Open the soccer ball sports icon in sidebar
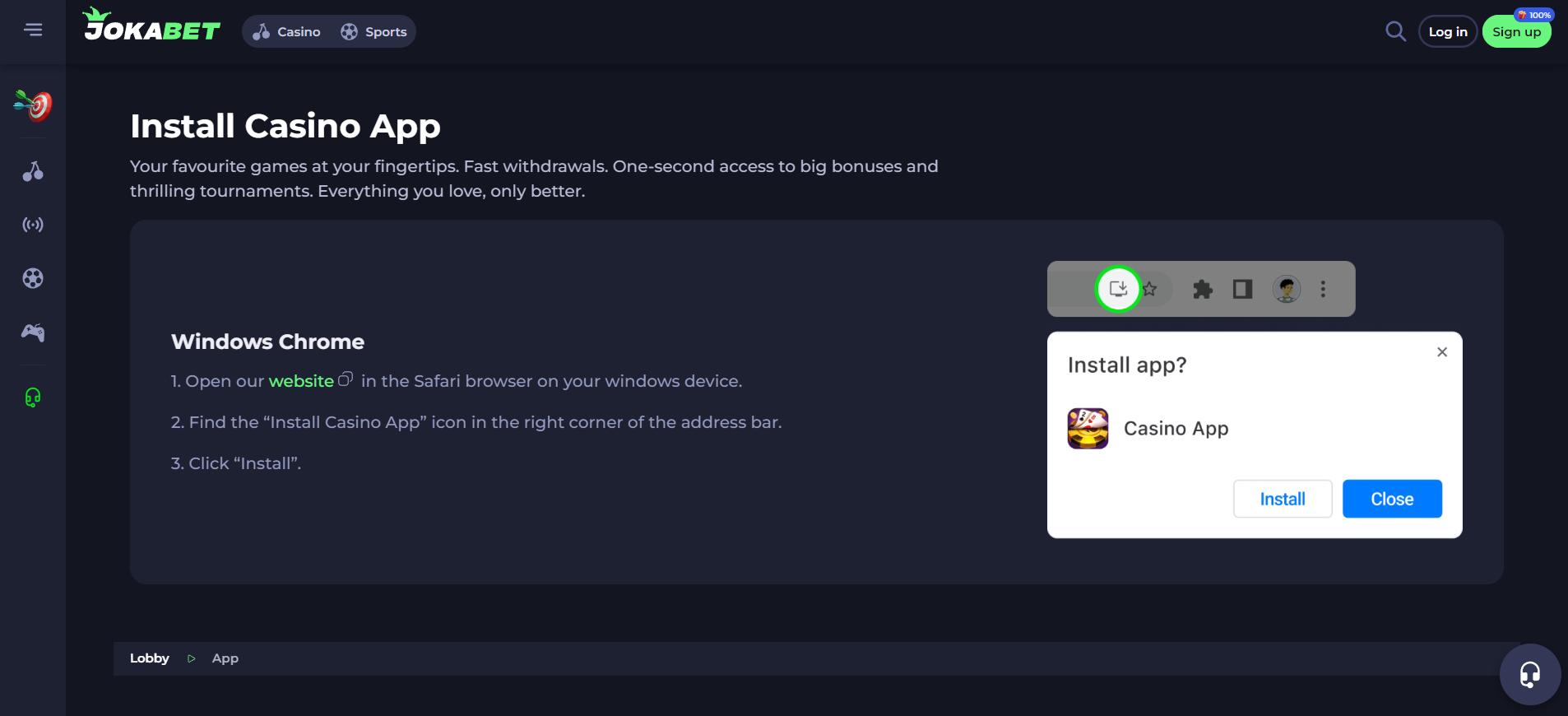The height and width of the screenshot is (716, 1568). pos(33,278)
